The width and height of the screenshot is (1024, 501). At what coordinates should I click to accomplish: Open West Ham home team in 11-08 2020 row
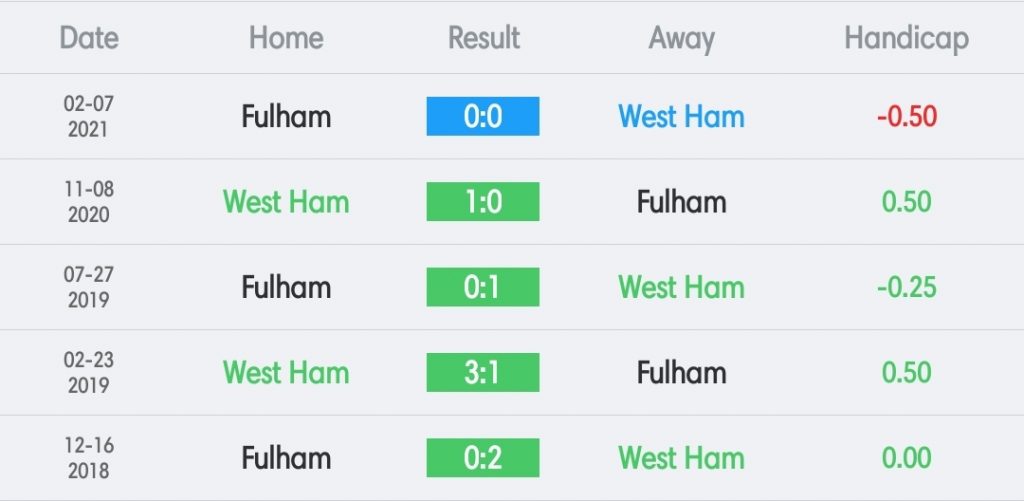(x=286, y=201)
